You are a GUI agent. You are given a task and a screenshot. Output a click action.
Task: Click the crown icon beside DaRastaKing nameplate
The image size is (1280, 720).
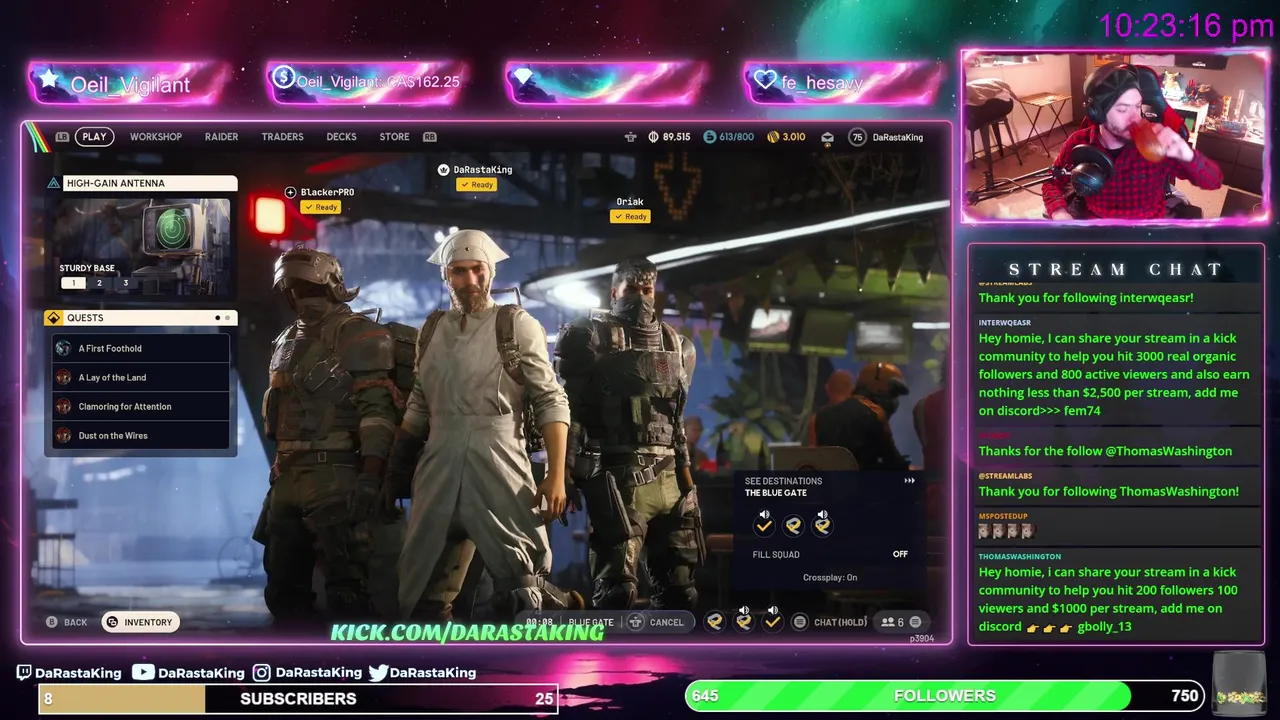click(x=444, y=170)
